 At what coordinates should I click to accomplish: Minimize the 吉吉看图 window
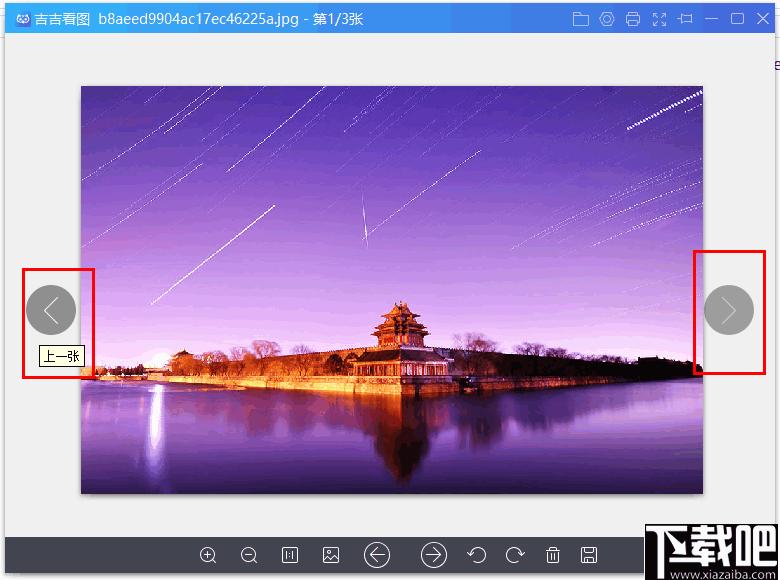(711, 19)
